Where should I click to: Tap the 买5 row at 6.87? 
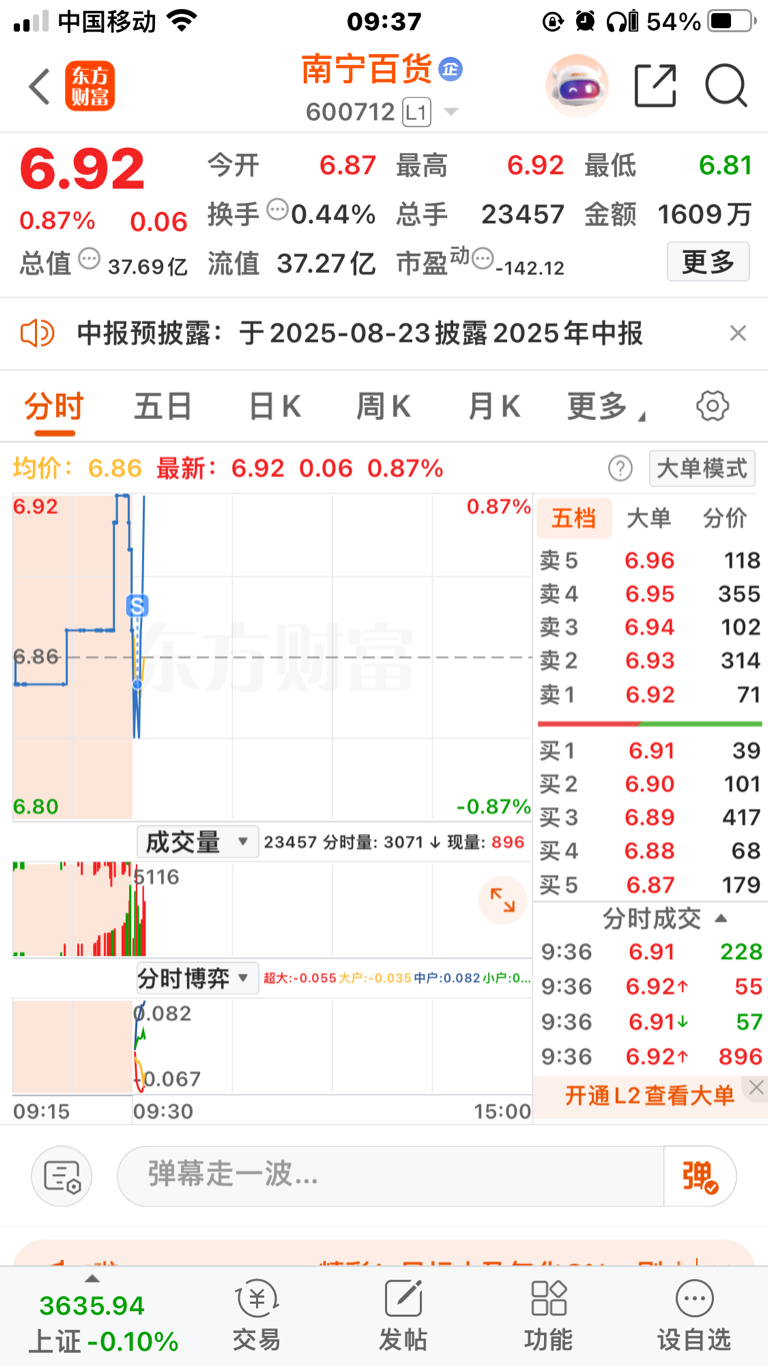tap(650, 885)
